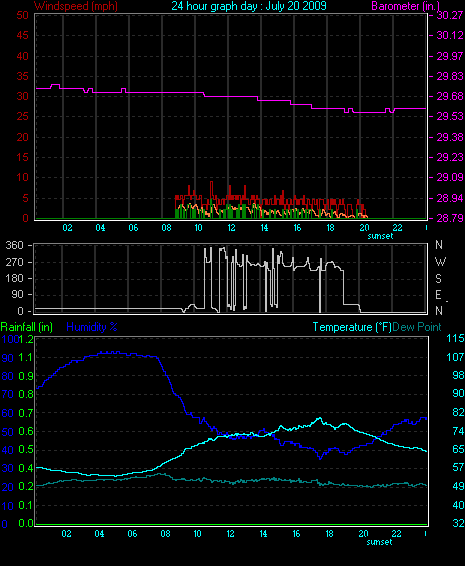
Task: Select the 57 temperature axis value
Action: pyautogui.click(x=458, y=468)
